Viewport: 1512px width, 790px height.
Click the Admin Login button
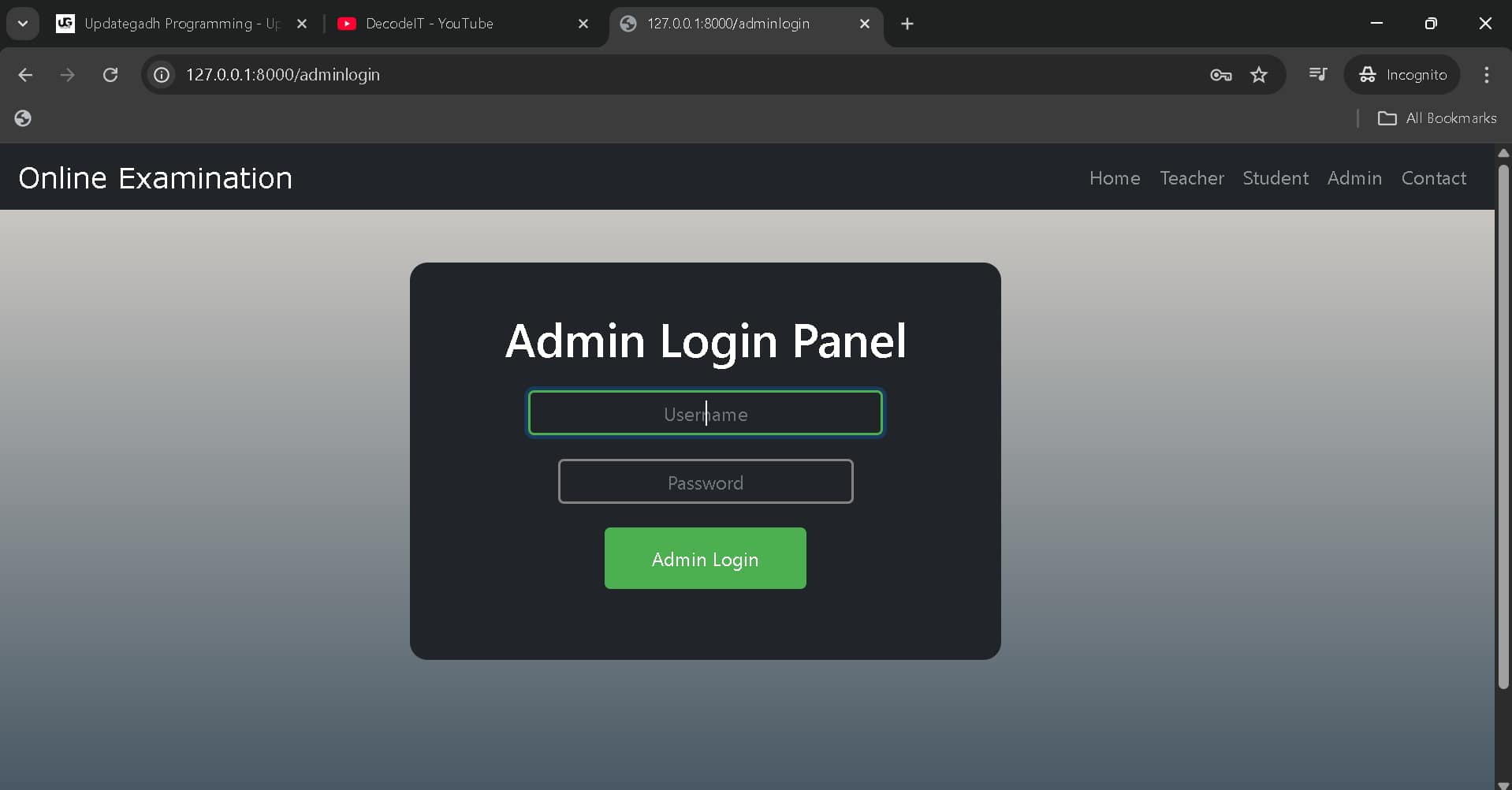pyautogui.click(x=705, y=558)
